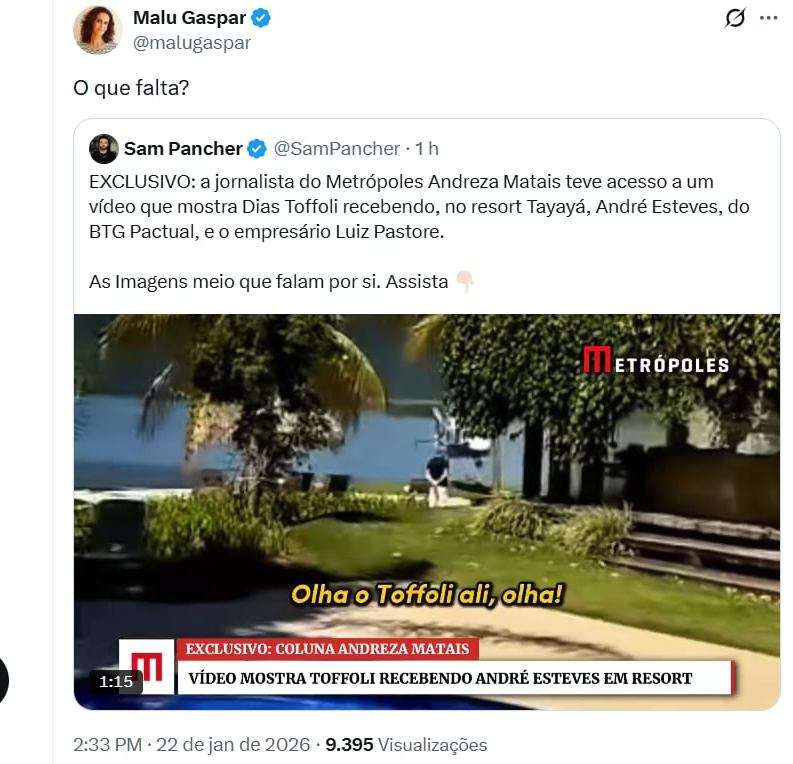This screenshot has height=764, width=793.
Task: Click the 1:15 video duration badge
Action: pyautogui.click(x=116, y=682)
